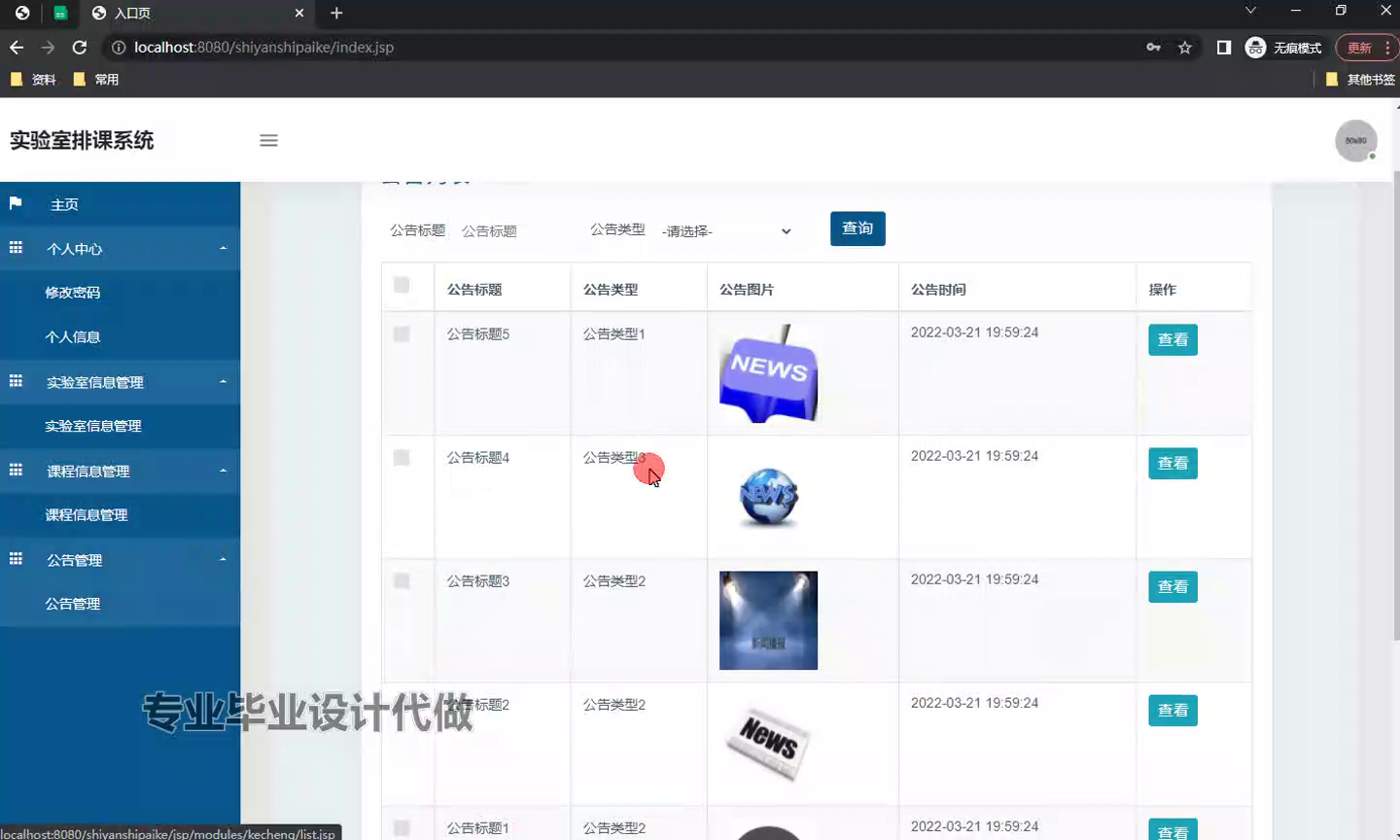Open the newspaper News image thumbnail
The width and height of the screenshot is (1400, 840).
point(768,746)
